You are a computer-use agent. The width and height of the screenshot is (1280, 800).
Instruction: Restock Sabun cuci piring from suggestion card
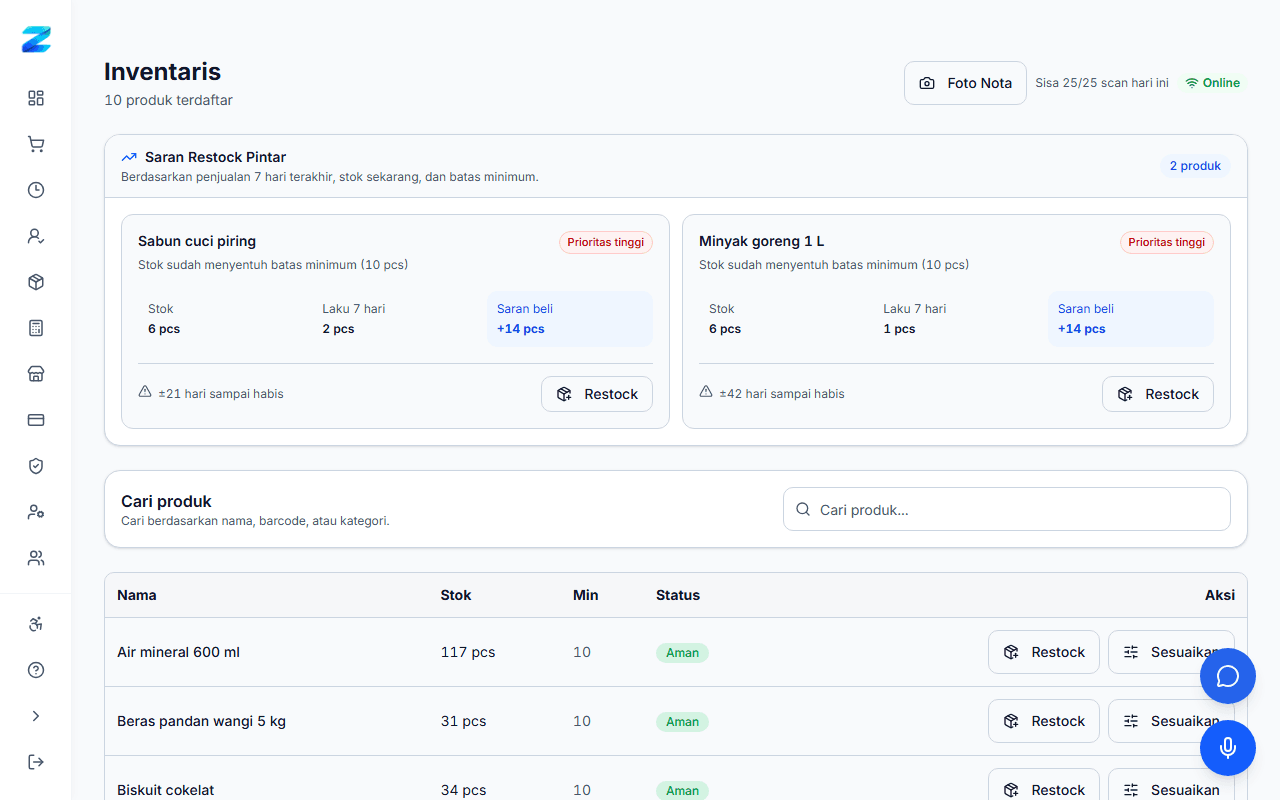click(x=597, y=394)
